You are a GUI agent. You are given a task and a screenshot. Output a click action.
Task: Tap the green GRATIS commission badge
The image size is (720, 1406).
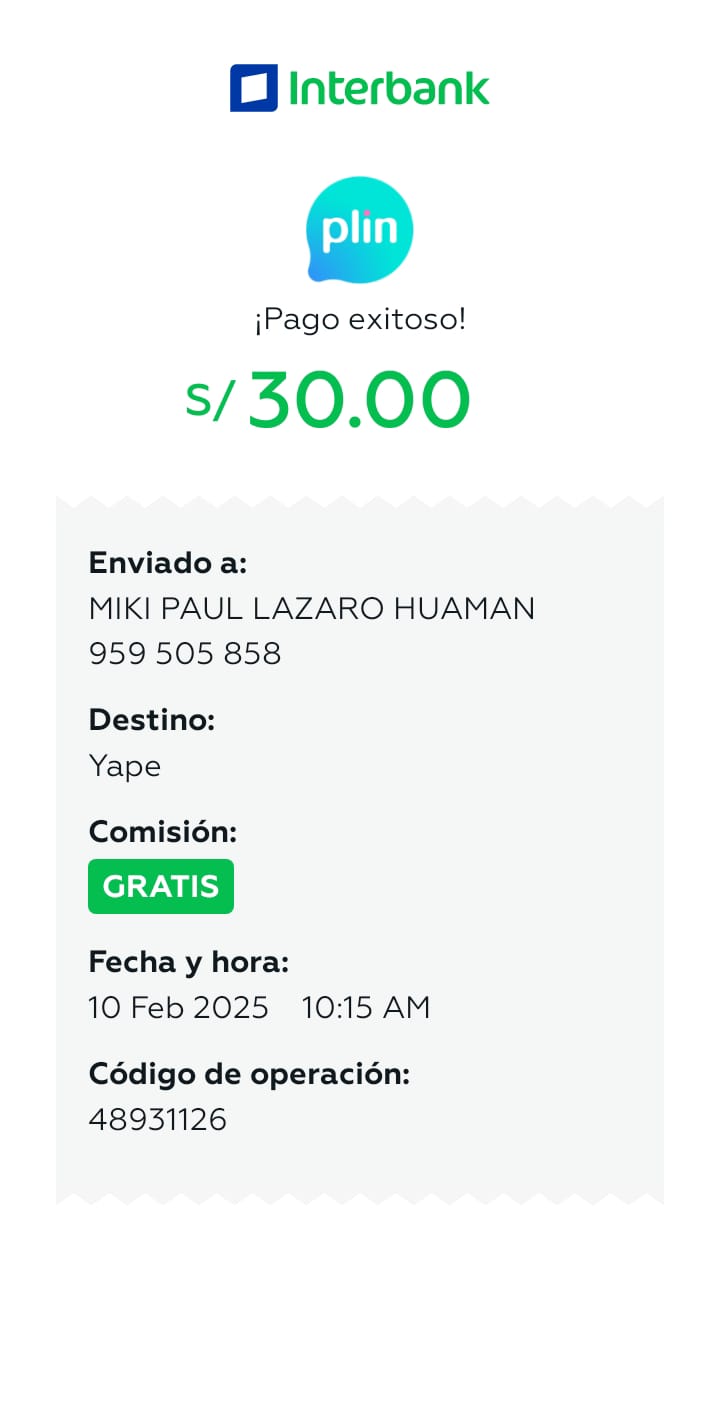[x=161, y=886]
